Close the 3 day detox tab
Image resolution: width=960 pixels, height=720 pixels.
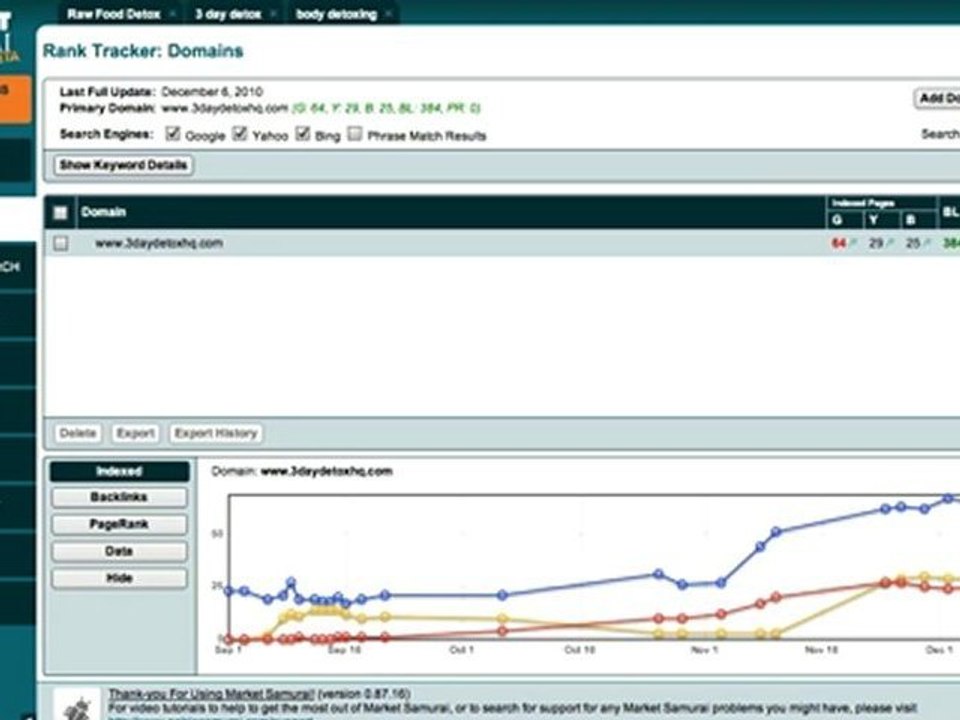(x=273, y=13)
